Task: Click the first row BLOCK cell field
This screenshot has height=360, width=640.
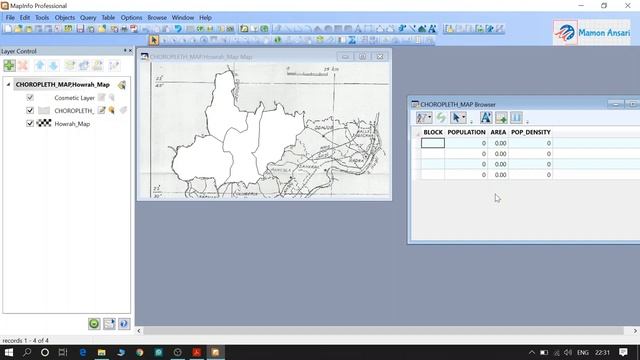Action: [433, 143]
